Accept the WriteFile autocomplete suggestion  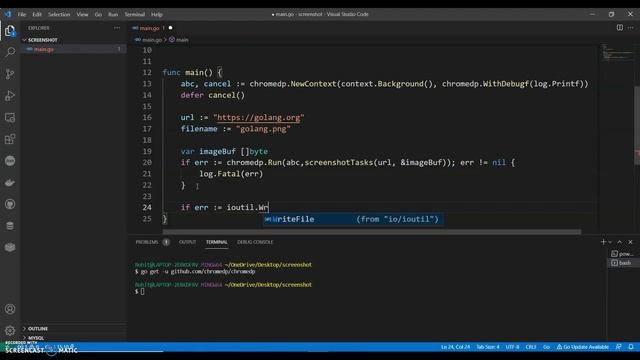pyautogui.click(x=353, y=219)
